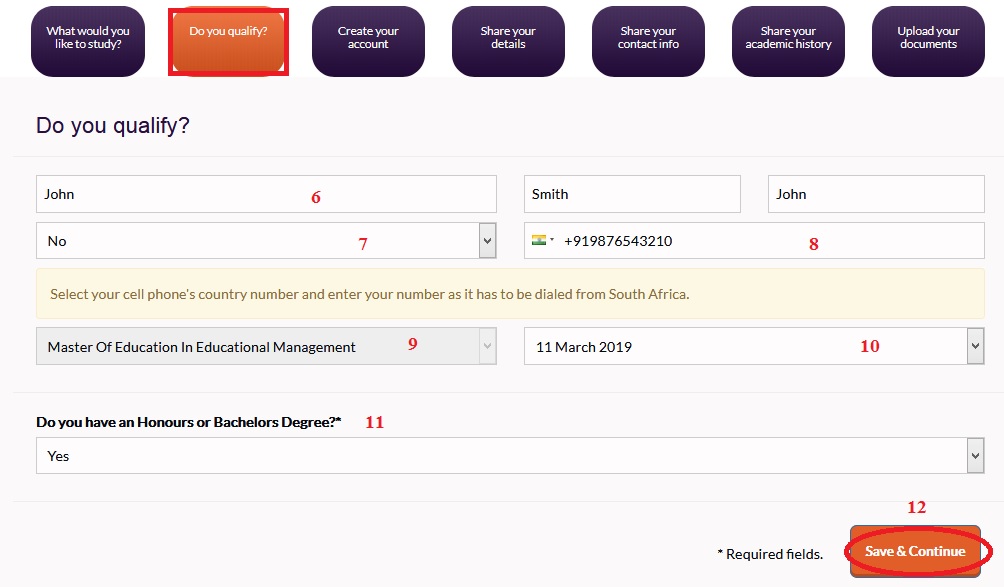Click the Honours or Bachelors Degree question label

coord(189,423)
